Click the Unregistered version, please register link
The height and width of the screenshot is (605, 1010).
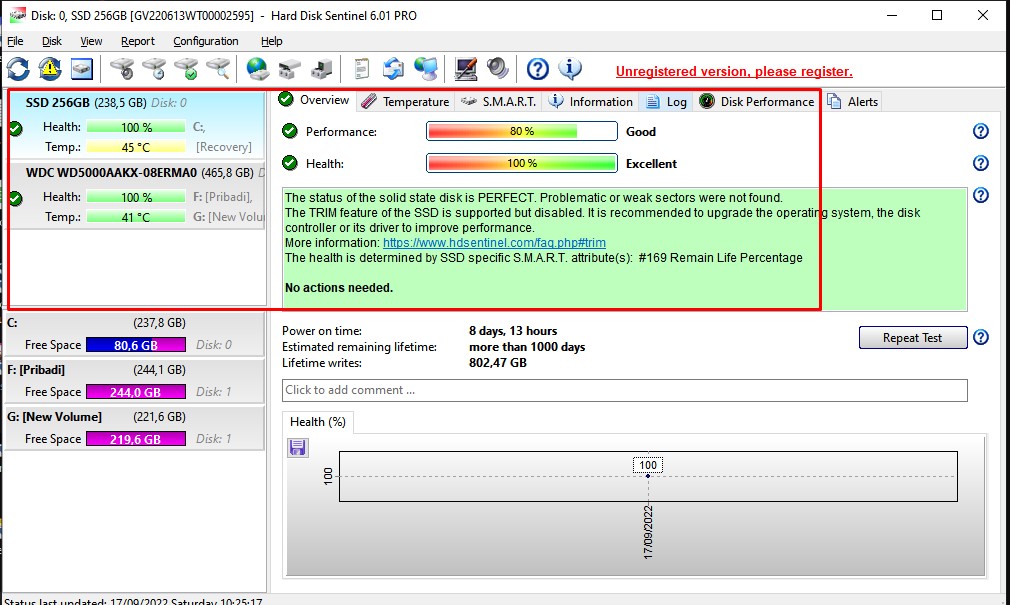[734, 71]
